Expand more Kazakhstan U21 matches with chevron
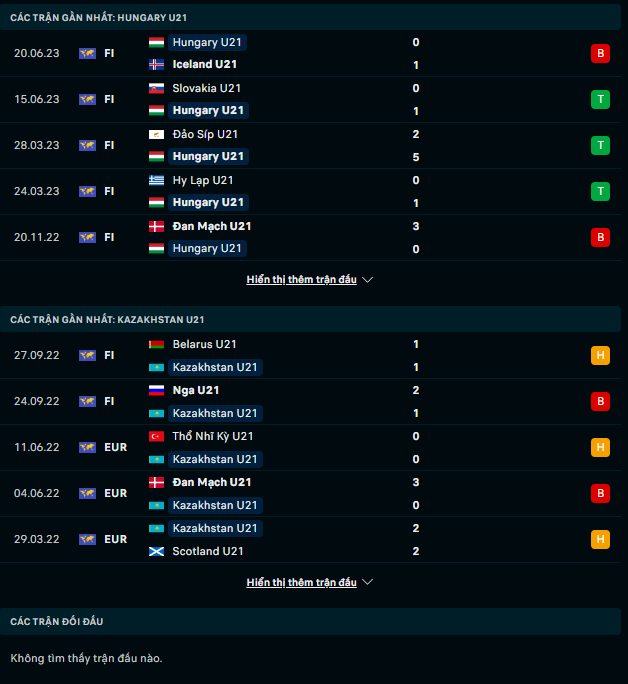 click(x=367, y=582)
